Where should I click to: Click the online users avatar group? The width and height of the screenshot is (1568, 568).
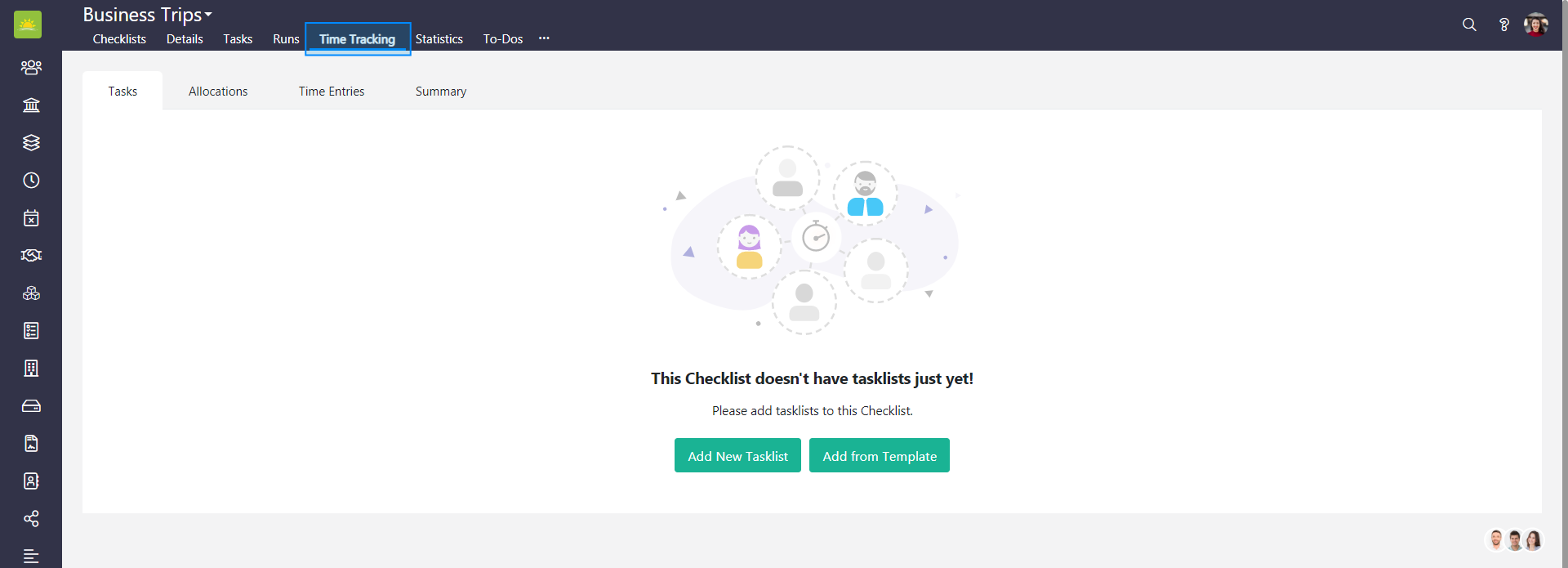1514,539
